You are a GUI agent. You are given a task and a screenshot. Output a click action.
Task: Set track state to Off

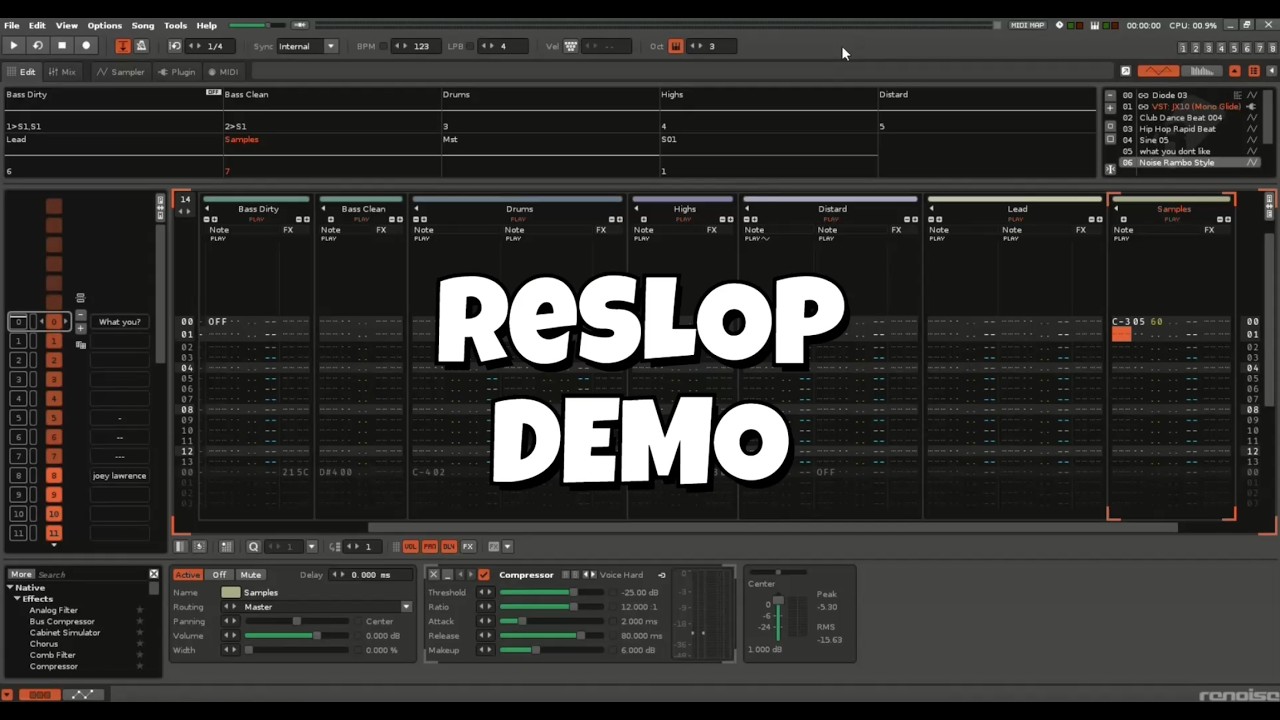click(219, 575)
